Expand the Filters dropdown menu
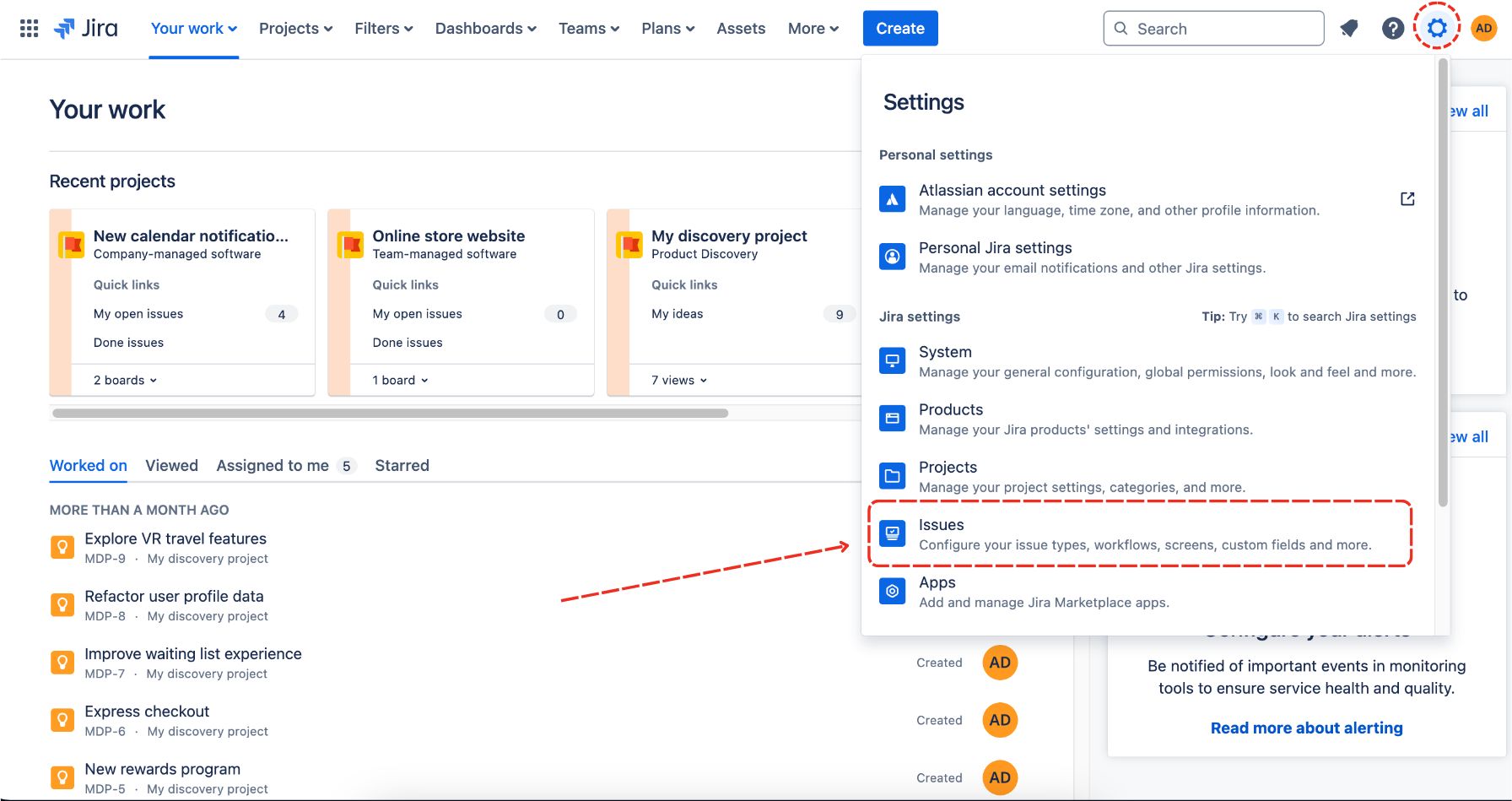Image resolution: width=1512 pixels, height=801 pixels. 383,29
